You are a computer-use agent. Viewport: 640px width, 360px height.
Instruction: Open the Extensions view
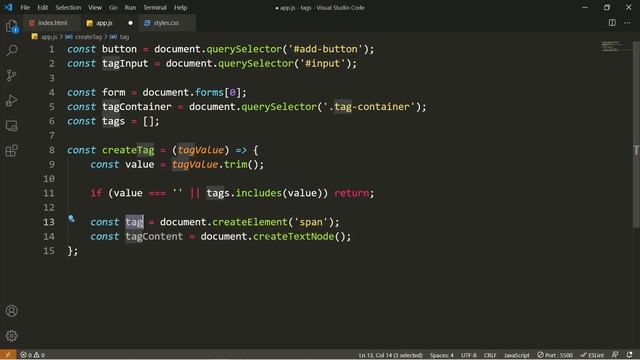11,151
